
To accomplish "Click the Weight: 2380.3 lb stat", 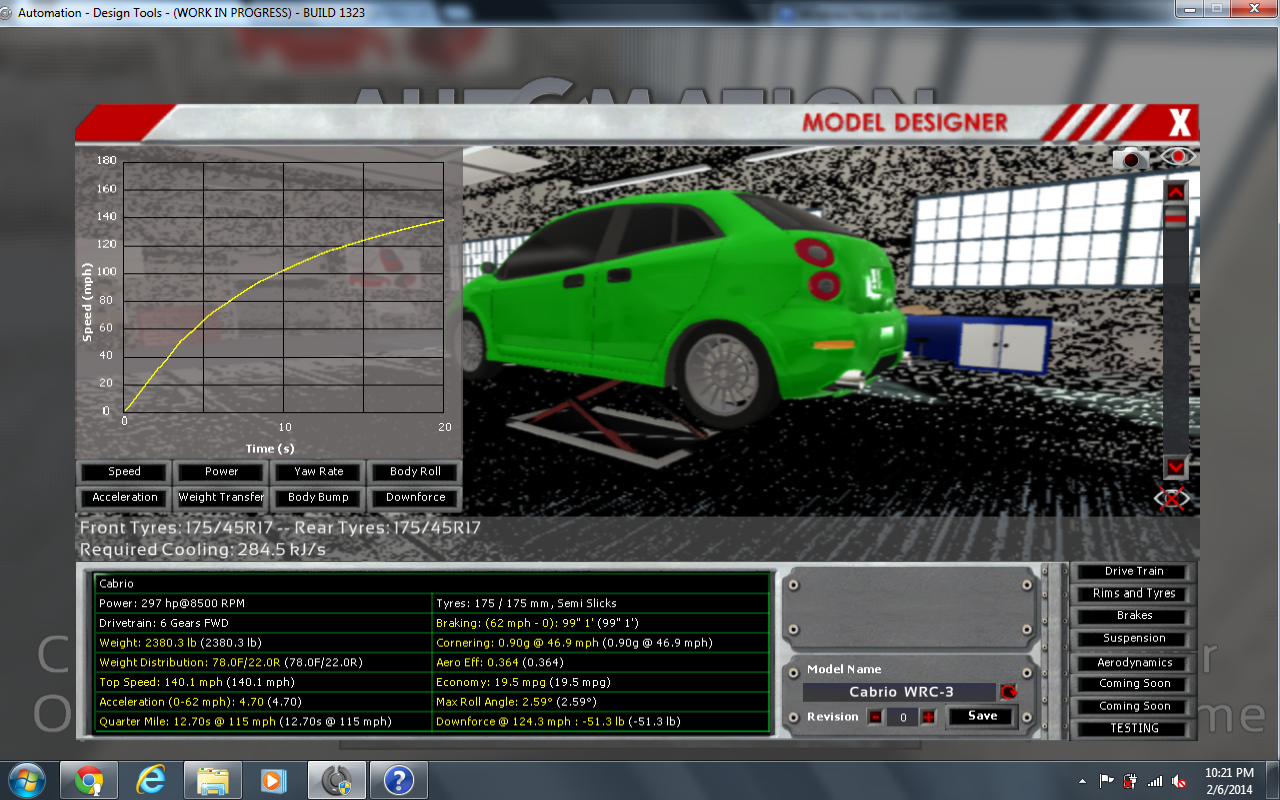I will click(x=263, y=643).
